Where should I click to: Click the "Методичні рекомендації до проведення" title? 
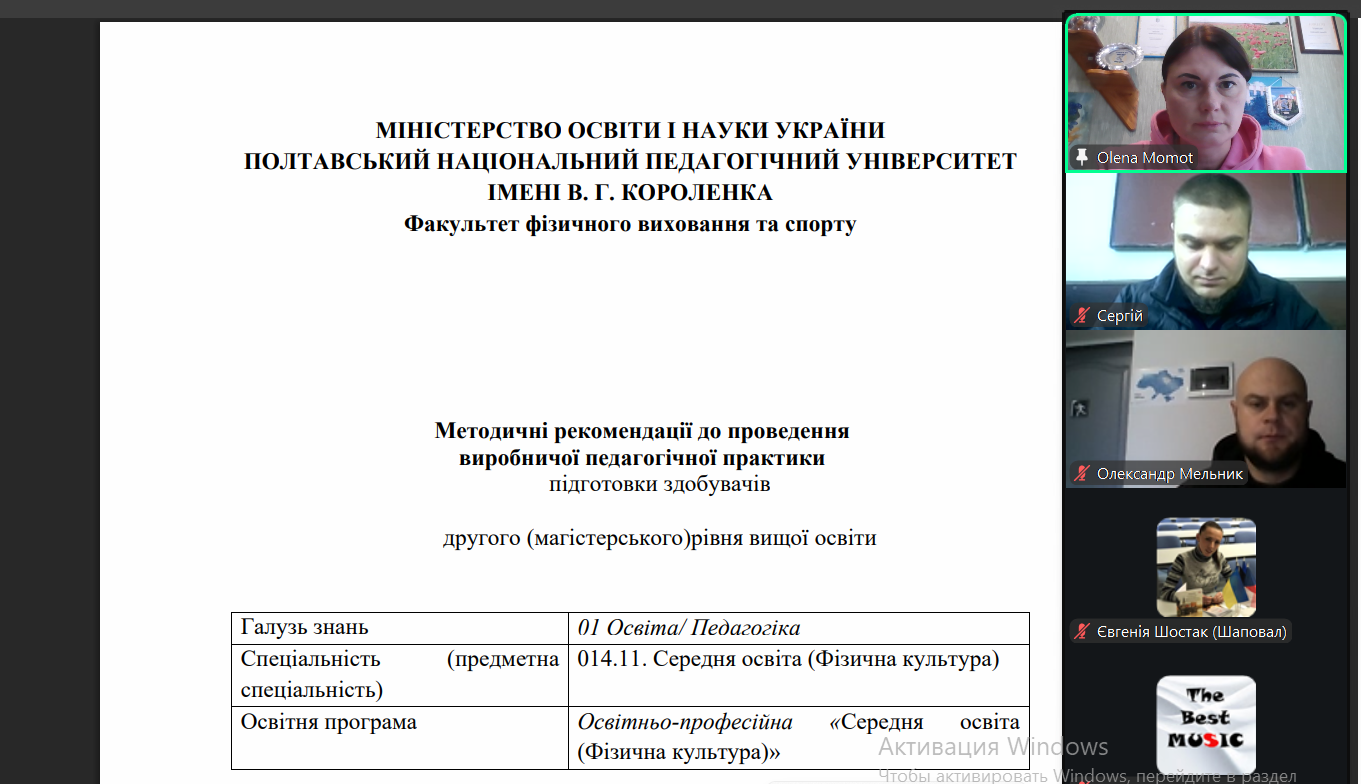(641, 431)
